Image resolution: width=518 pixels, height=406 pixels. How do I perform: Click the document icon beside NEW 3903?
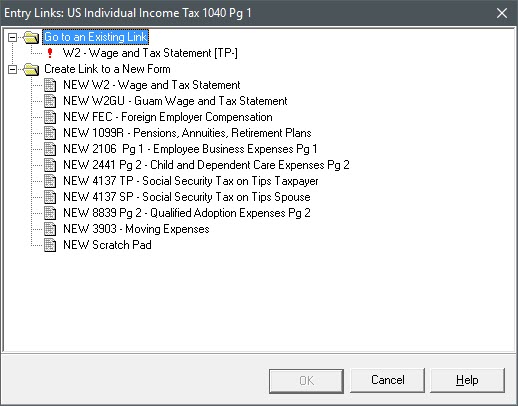(50, 229)
